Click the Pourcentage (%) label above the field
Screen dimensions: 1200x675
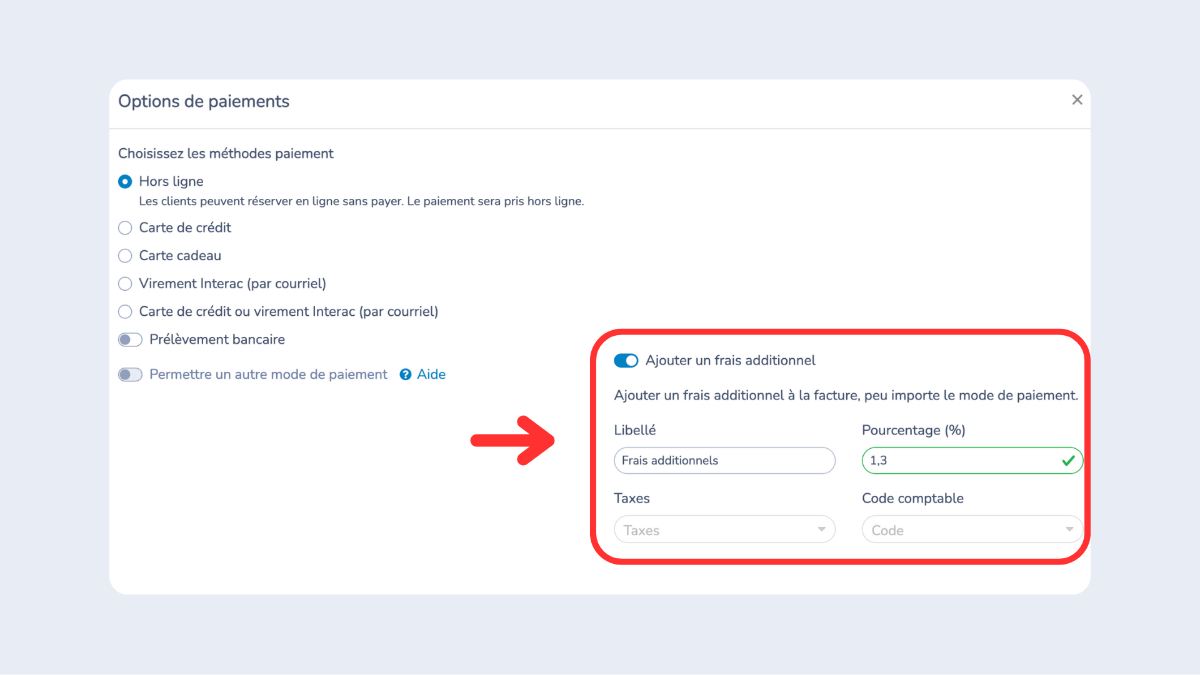coord(914,431)
